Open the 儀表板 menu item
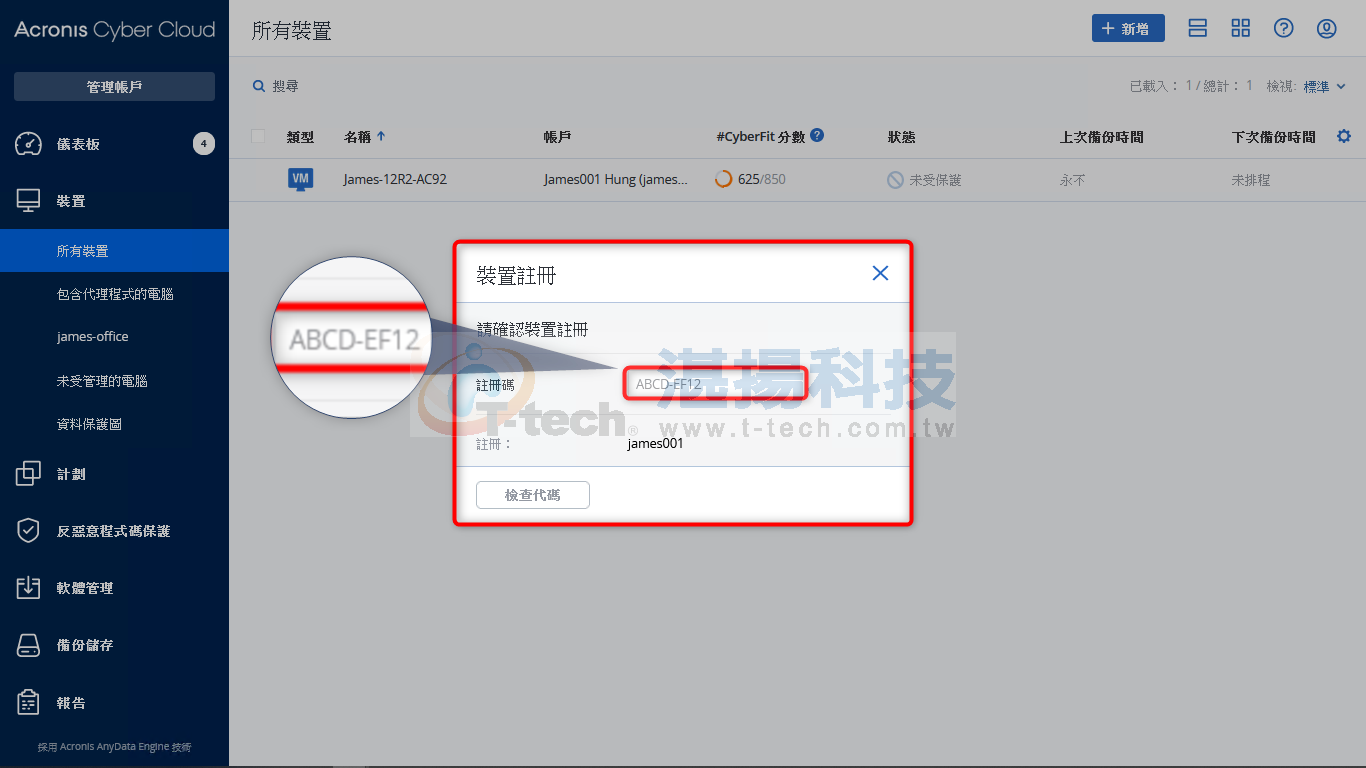1366x768 pixels. coord(78,144)
